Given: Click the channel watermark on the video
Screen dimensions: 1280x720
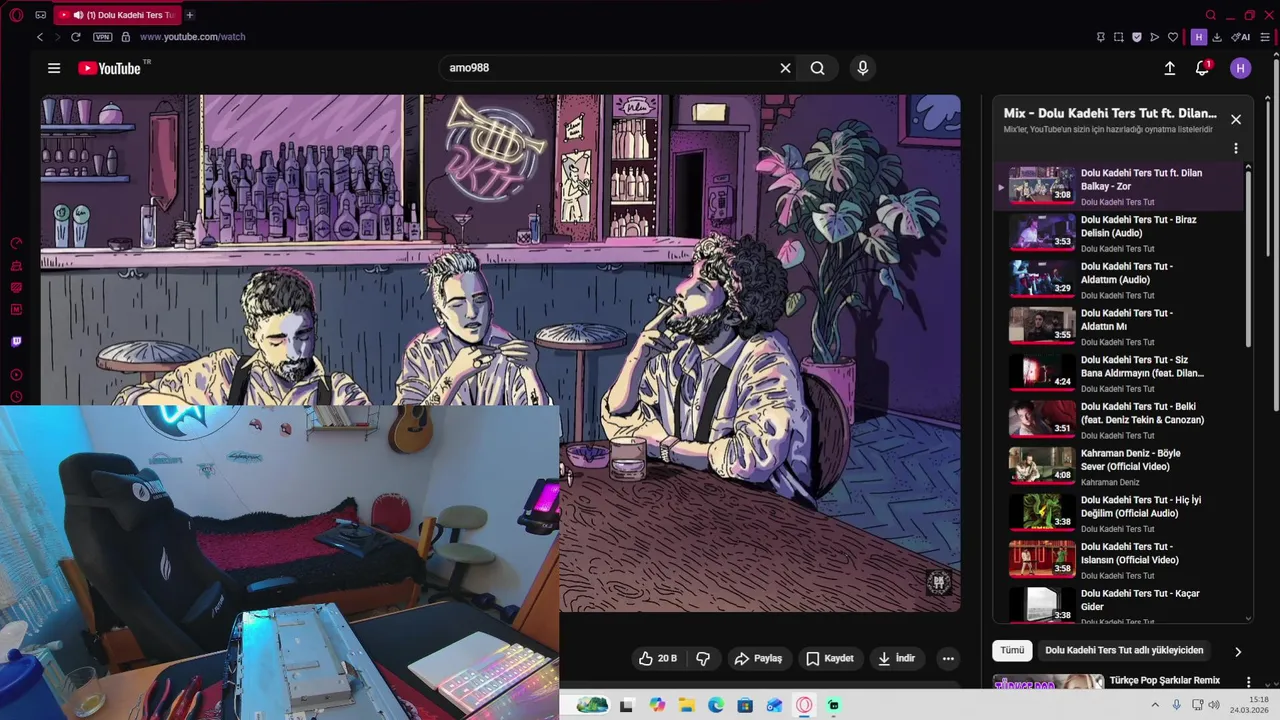Looking at the screenshot, I should click(x=939, y=582).
